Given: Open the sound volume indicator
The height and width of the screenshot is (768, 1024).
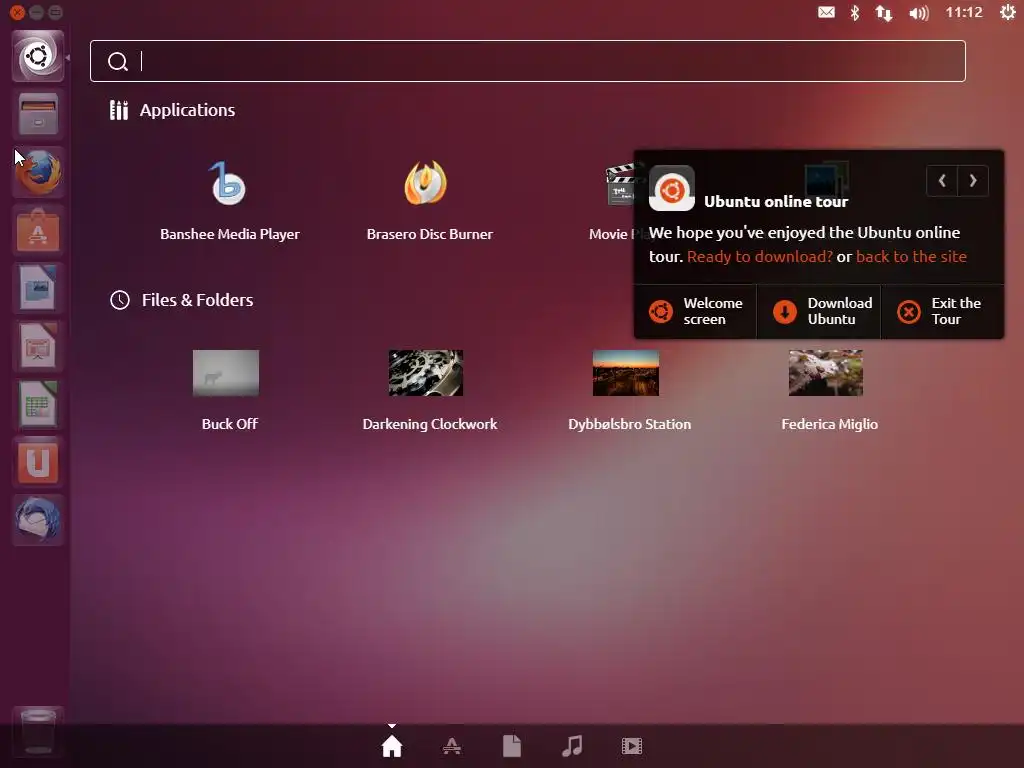Looking at the screenshot, I should click(918, 12).
